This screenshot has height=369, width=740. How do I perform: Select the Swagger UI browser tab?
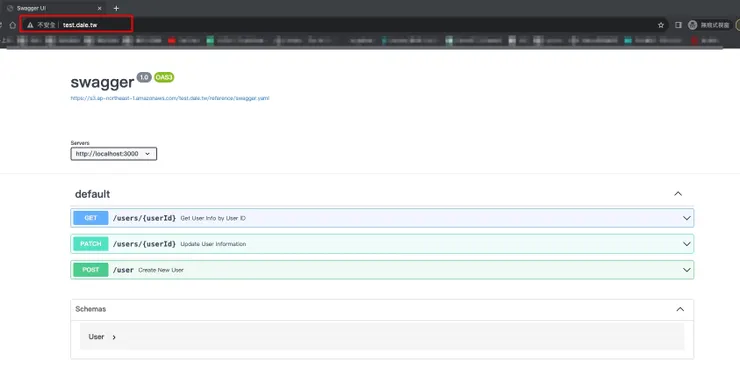click(53, 8)
